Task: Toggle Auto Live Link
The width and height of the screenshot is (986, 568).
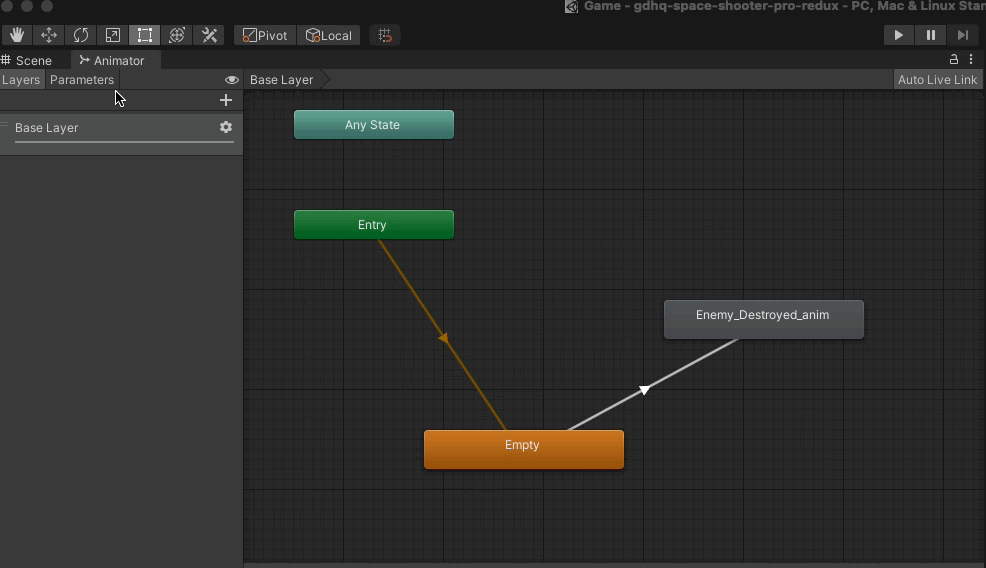Action: 937,80
